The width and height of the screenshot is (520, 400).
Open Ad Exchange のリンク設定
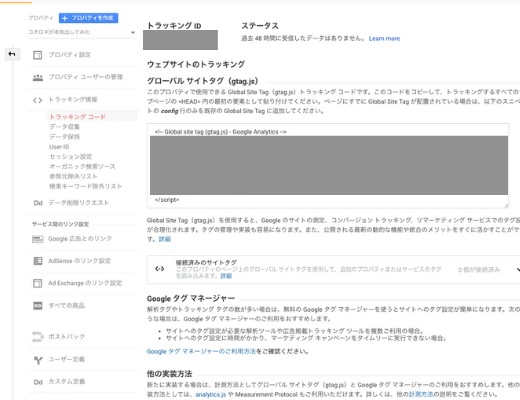click(85, 283)
